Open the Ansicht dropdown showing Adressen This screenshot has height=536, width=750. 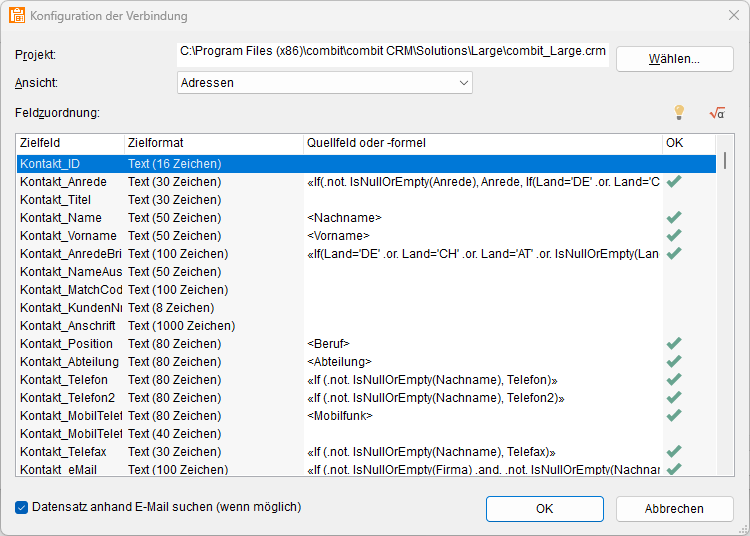pyautogui.click(x=324, y=83)
